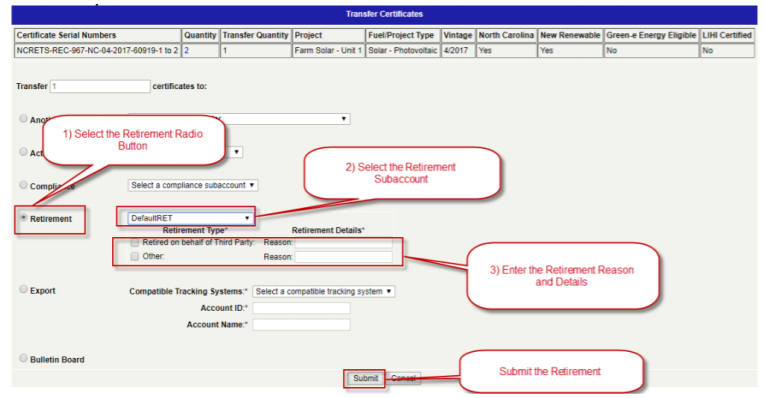Select the Compliance radio button
The image size is (765, 398).
23,185
